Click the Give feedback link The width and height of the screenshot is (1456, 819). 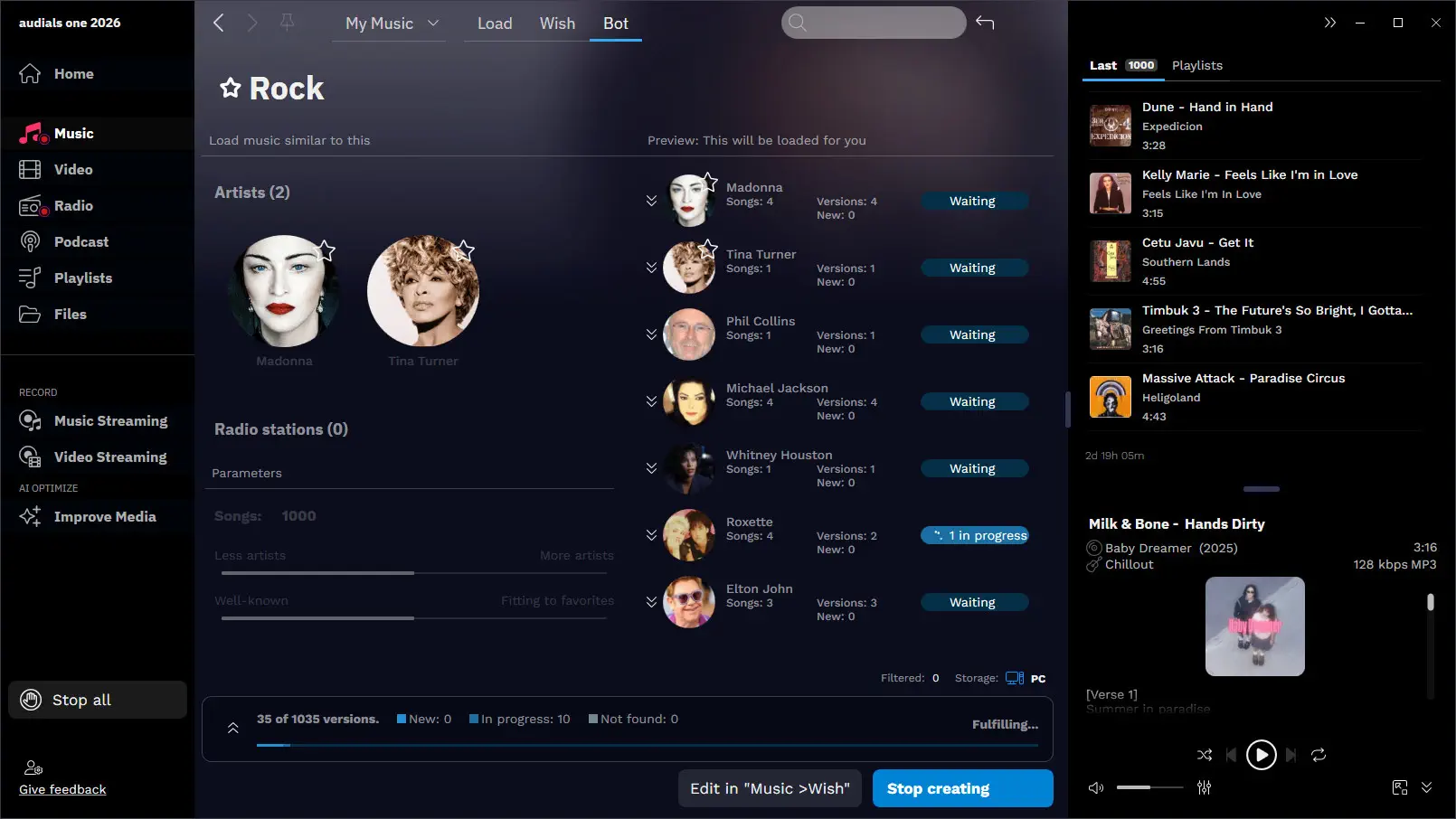tap(62, 789)
